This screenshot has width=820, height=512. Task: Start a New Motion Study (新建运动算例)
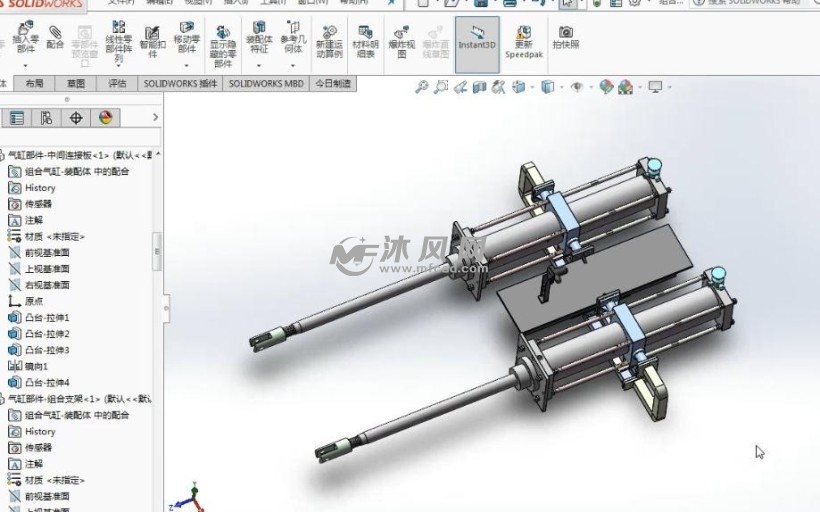pyautogui.click(x=329, y=42)
